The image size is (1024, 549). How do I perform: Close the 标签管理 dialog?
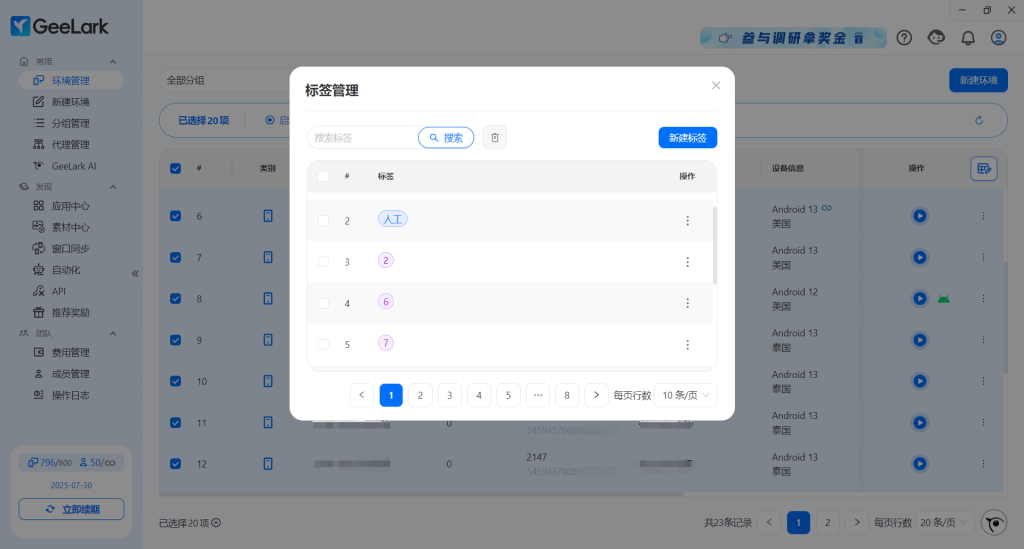pos(716,85)
